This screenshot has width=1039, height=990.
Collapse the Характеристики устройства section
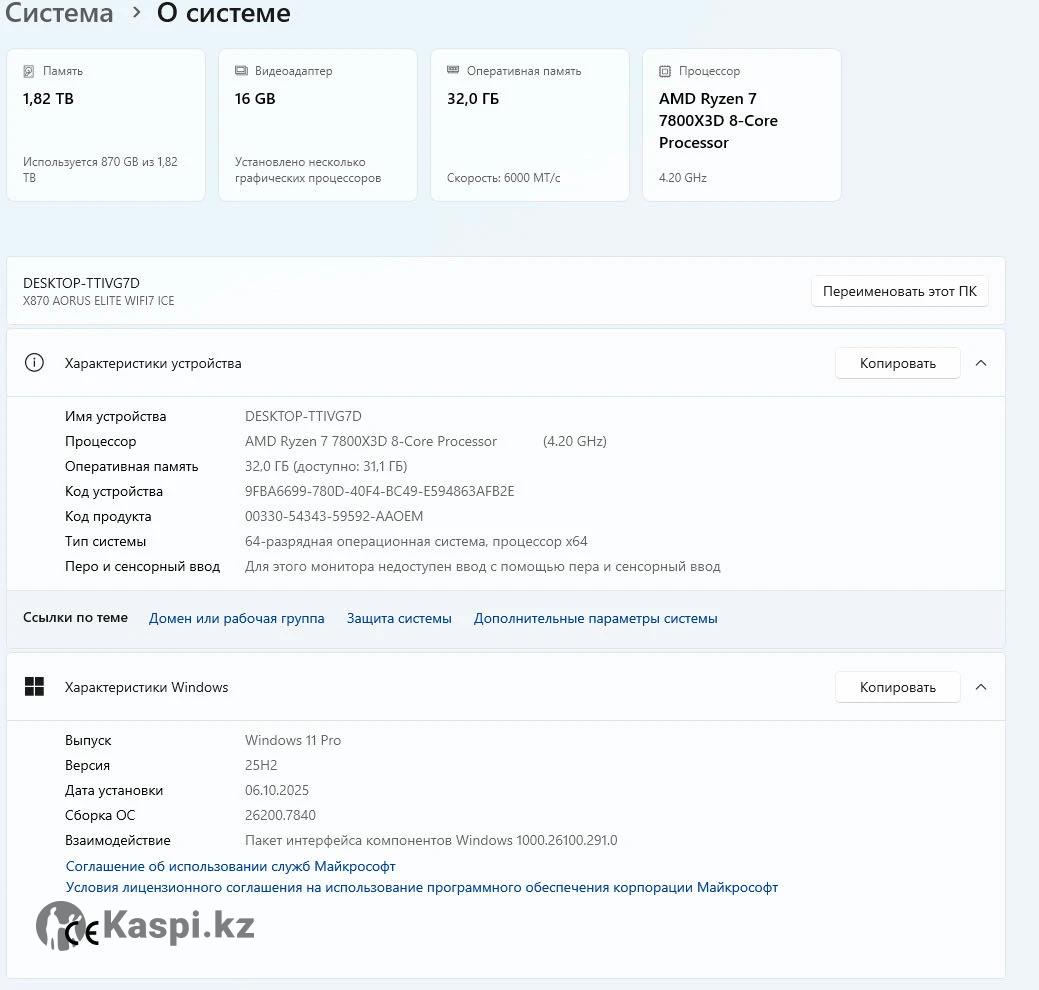point(981,363)
